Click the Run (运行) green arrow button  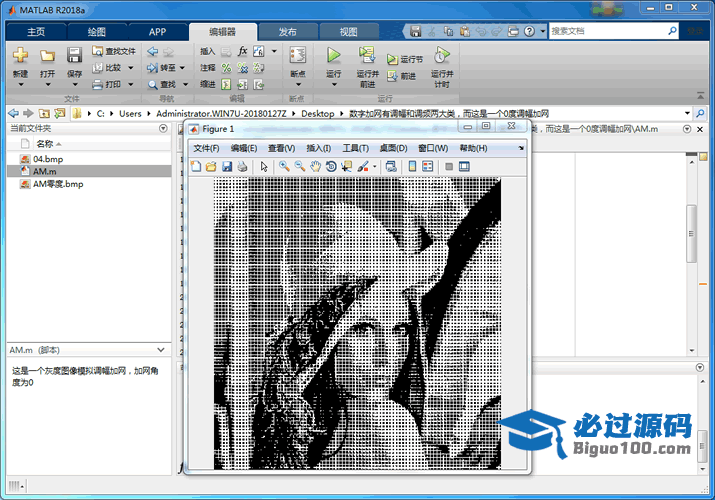334,56
